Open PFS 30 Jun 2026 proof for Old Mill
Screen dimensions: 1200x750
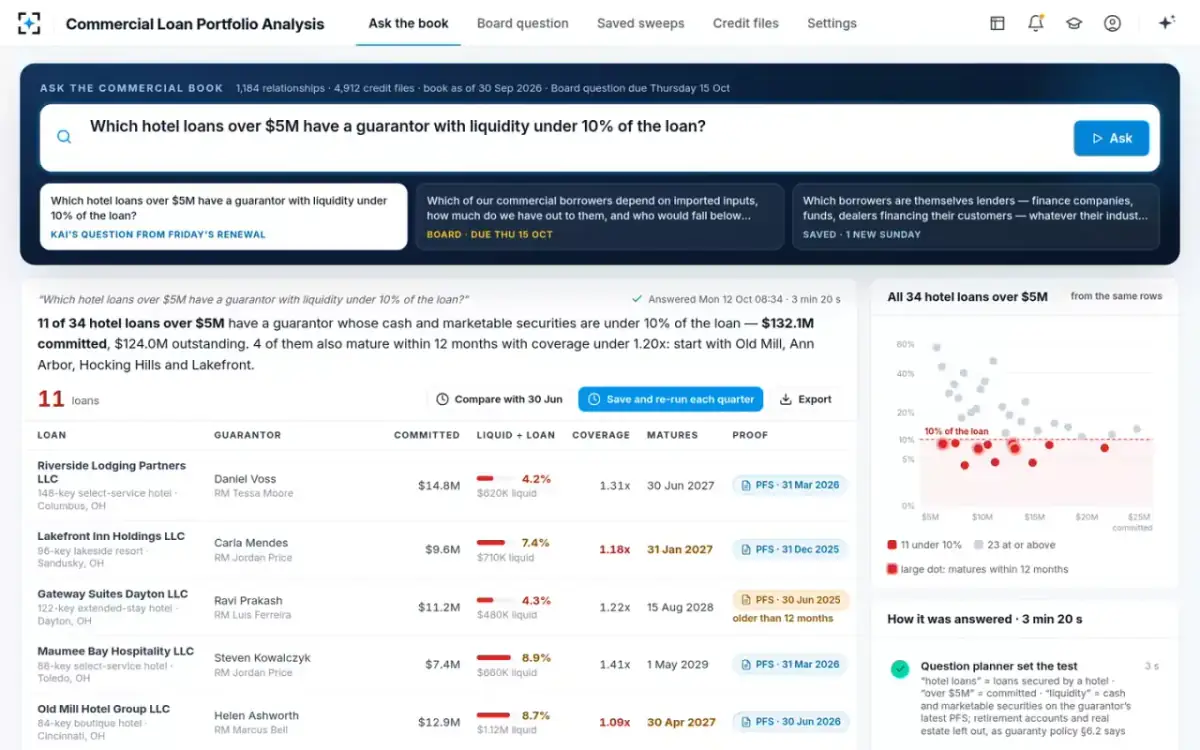tap(790, 721)
